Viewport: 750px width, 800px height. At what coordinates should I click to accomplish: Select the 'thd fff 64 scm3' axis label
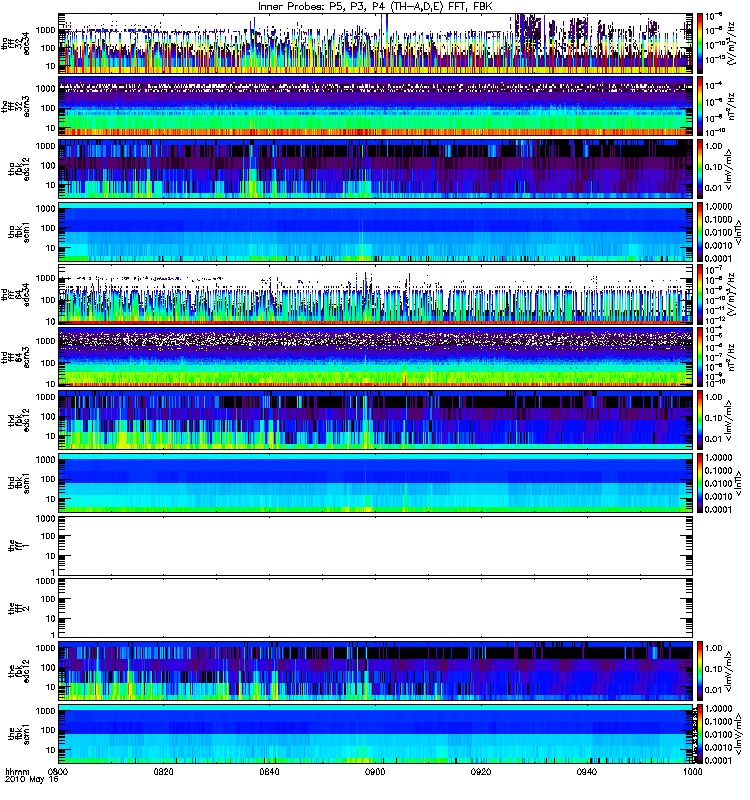[16, 357]
